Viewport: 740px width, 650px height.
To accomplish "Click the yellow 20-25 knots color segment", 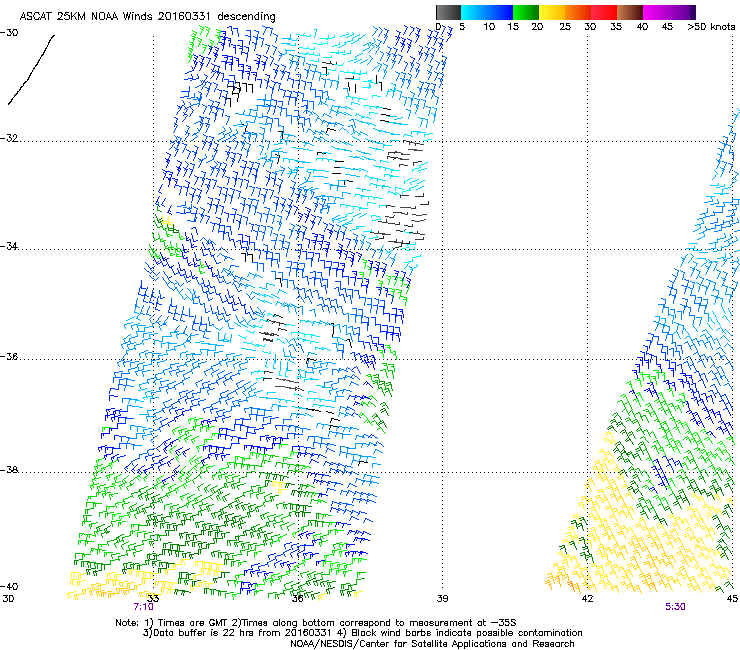I will (552, 12).
